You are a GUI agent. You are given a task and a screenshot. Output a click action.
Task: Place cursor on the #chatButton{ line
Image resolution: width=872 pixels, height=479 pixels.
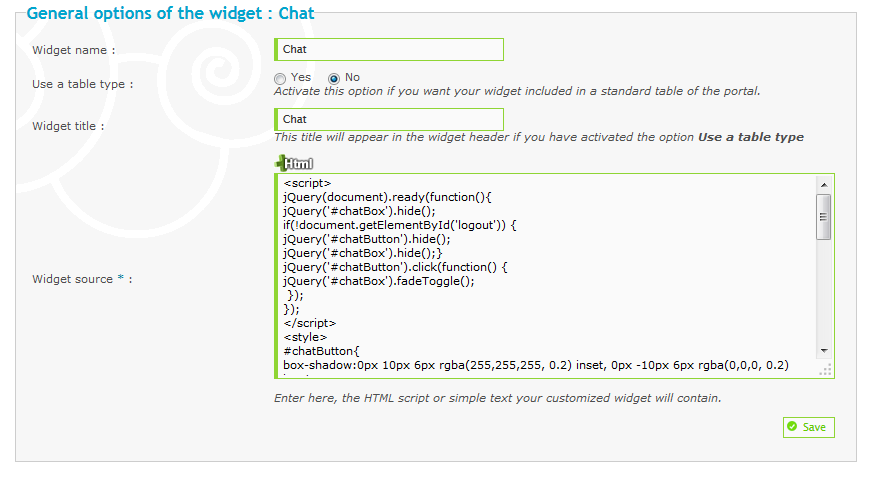[321, 351]
